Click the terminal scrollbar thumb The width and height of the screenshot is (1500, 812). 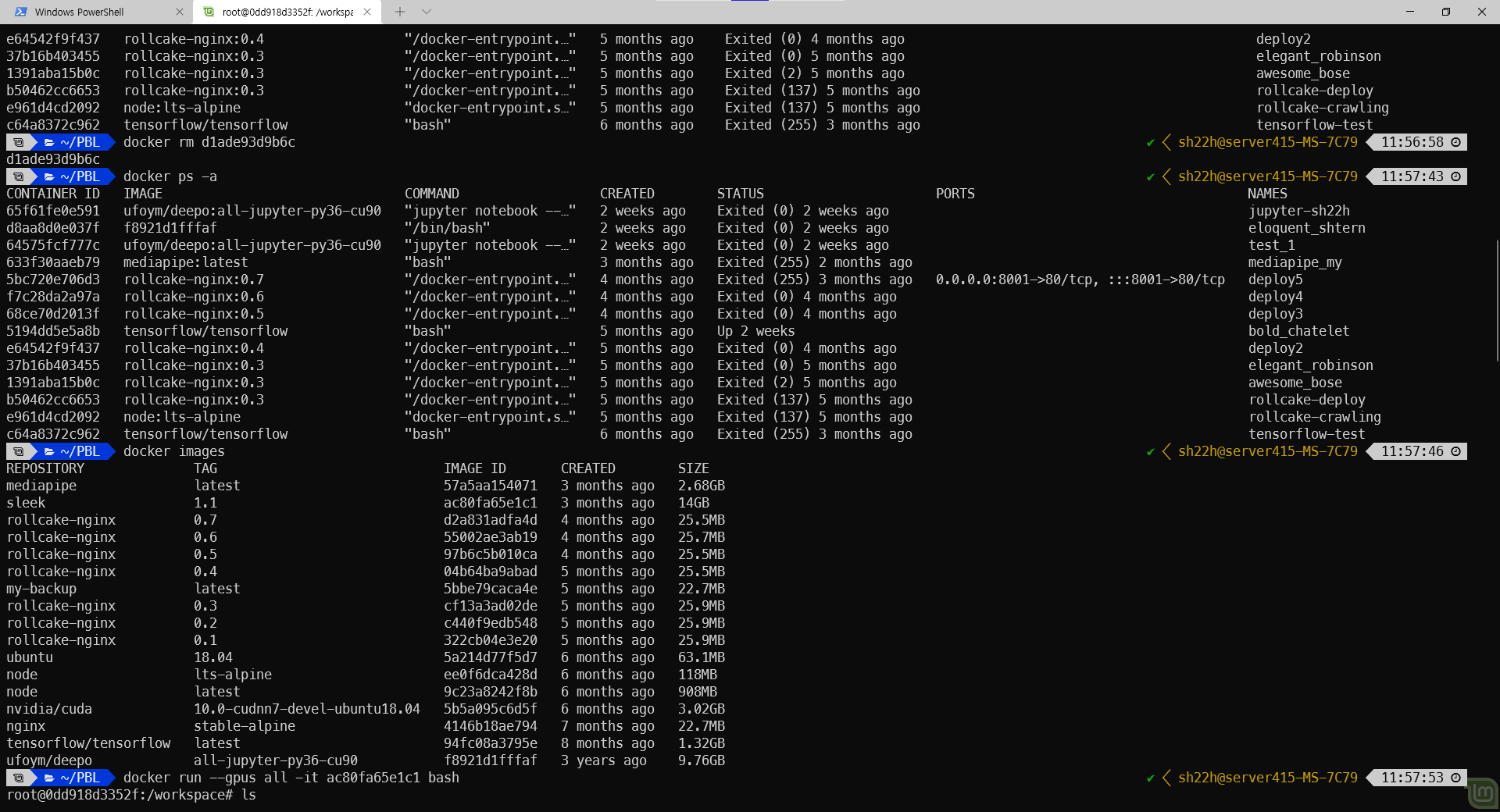coord(1496,301)
